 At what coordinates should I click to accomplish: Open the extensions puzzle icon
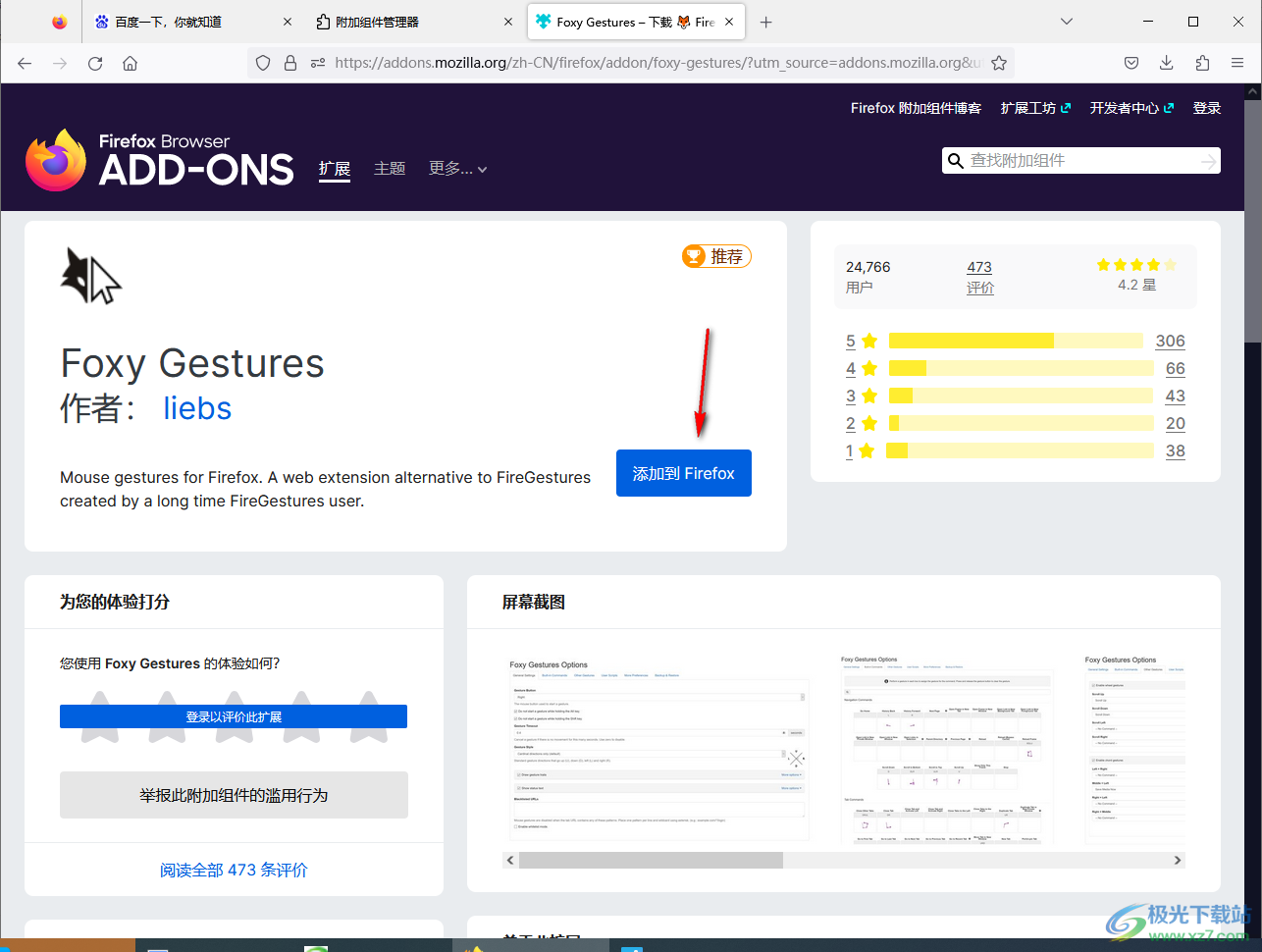click(x=1202, y=63)
